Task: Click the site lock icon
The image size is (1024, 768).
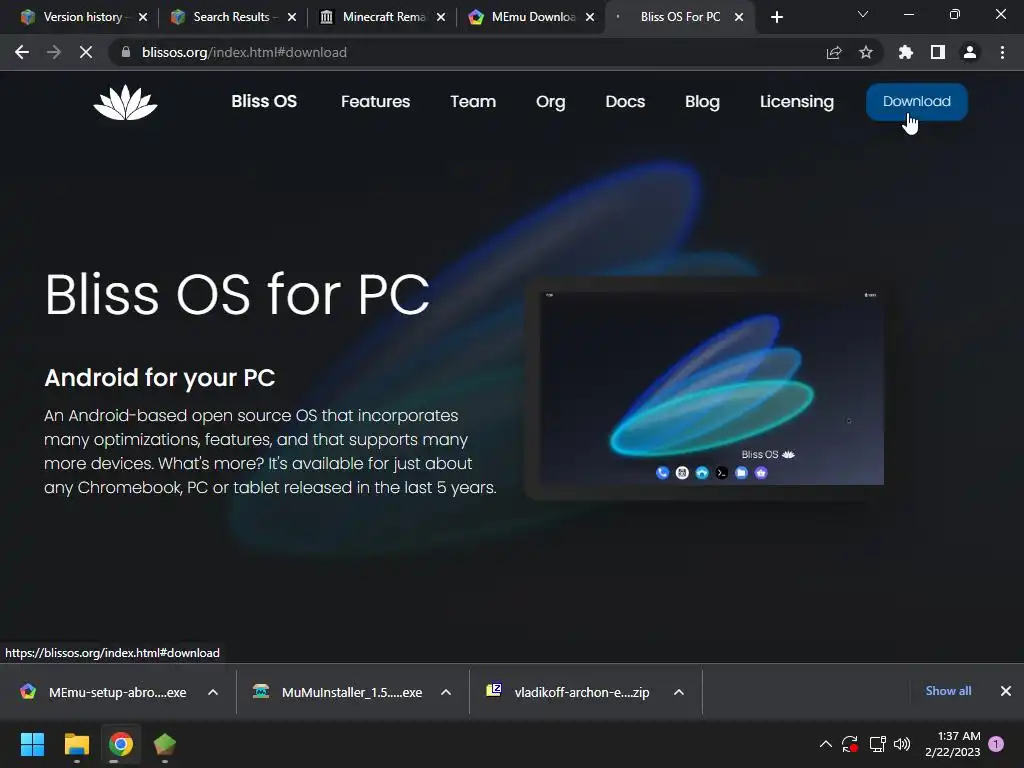Action: 126,52
